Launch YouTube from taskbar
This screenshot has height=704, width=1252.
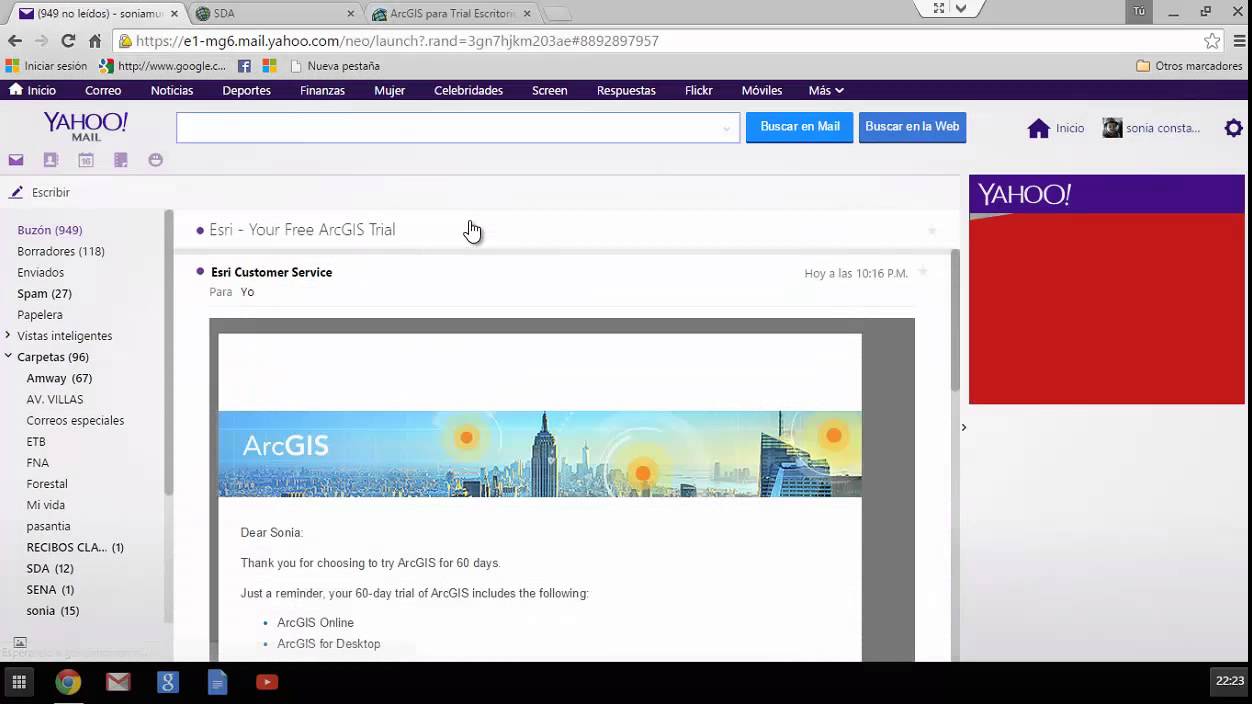tap(267, 682)
